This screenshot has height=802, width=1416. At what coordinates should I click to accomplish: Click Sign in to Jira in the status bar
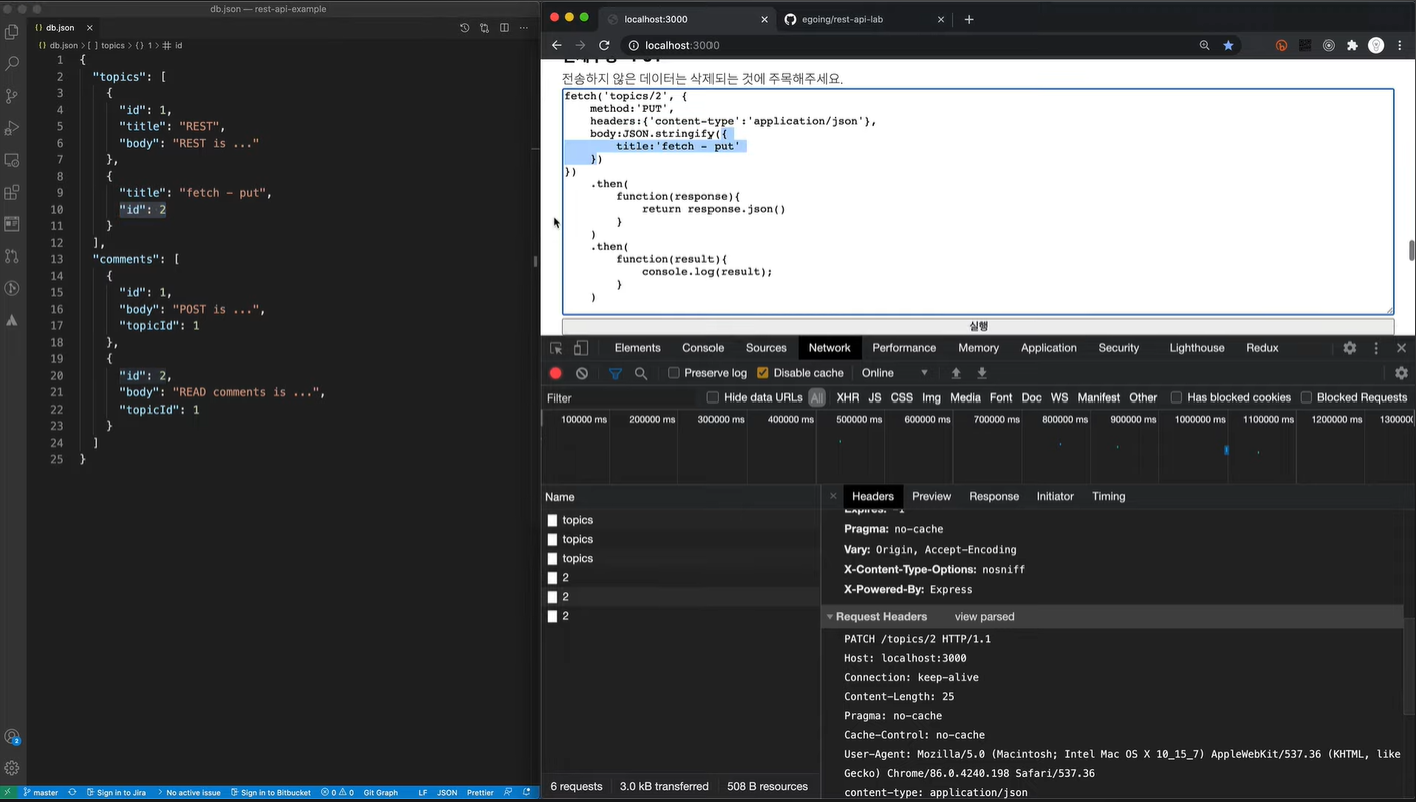[x=116, y=793]
